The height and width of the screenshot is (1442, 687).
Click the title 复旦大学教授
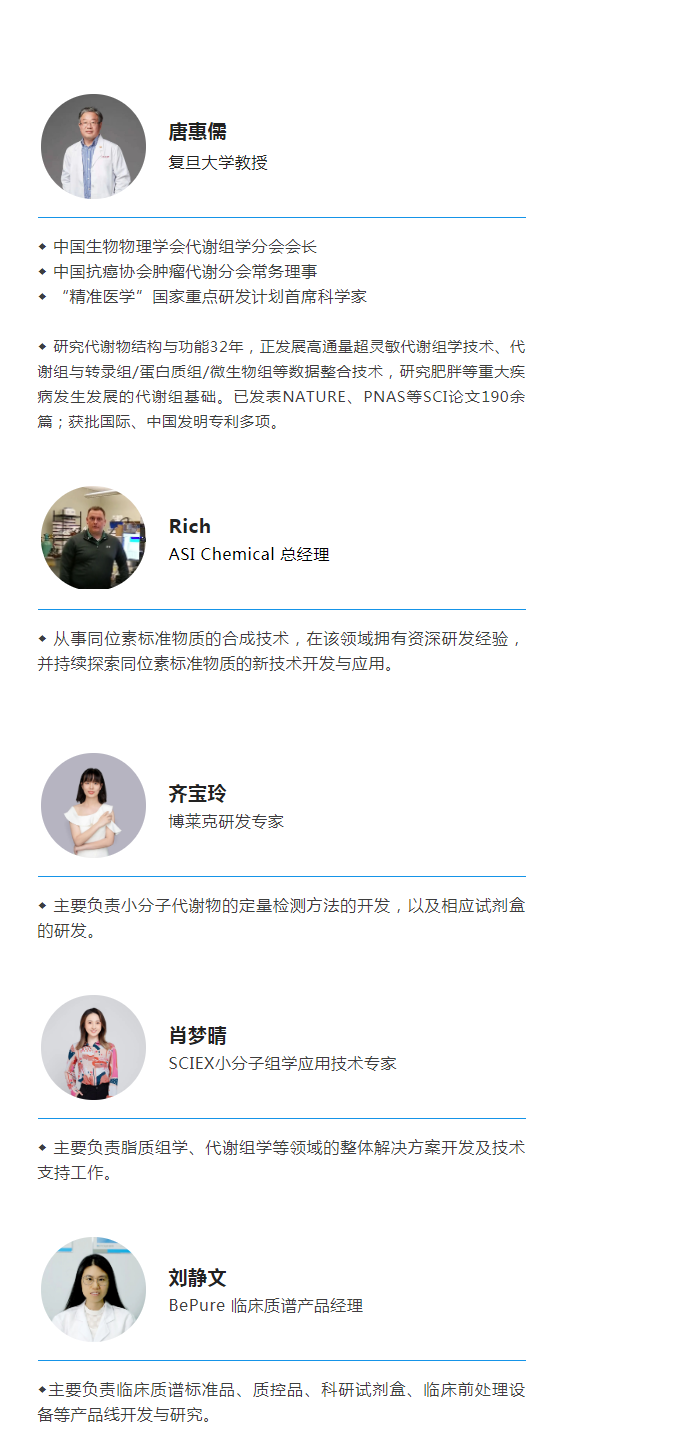(x=218, y=162)
